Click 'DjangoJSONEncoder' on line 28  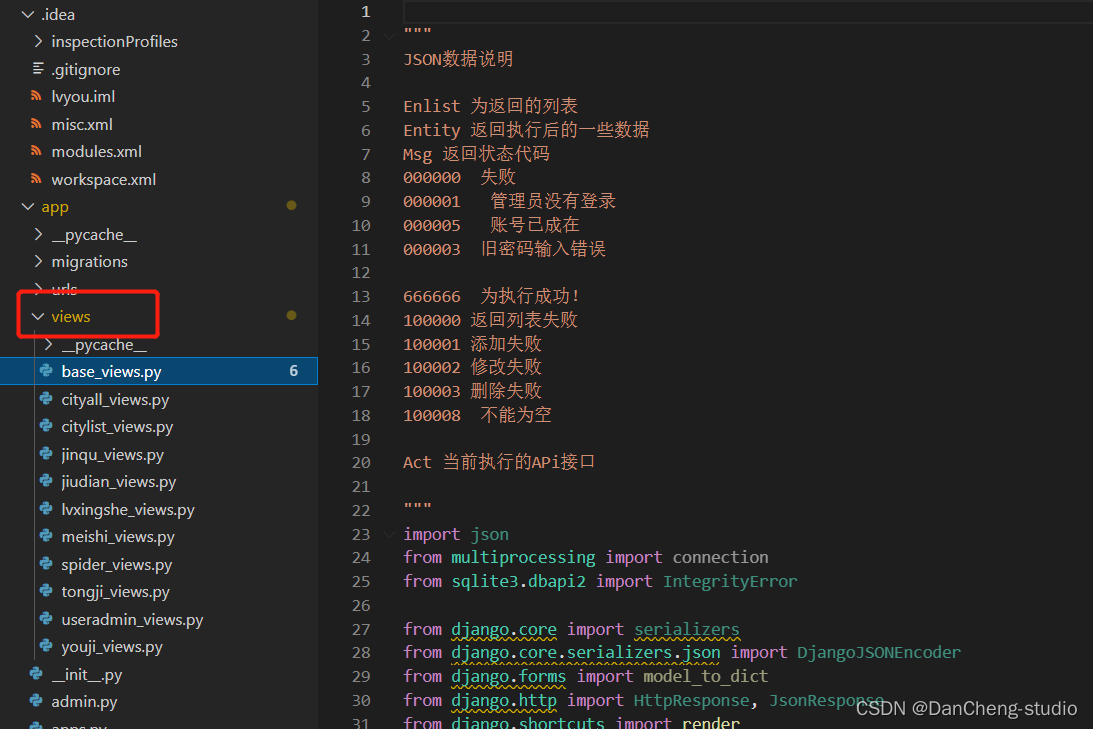pyautogui.click(x=878, y=653)
